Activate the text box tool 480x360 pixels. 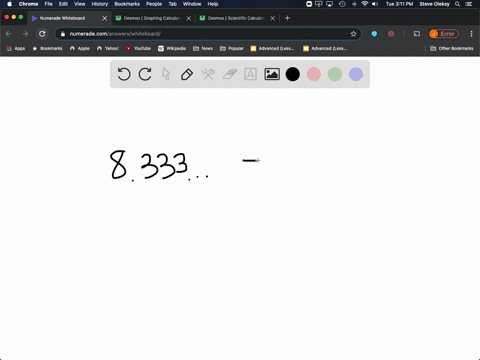point(250,74)
